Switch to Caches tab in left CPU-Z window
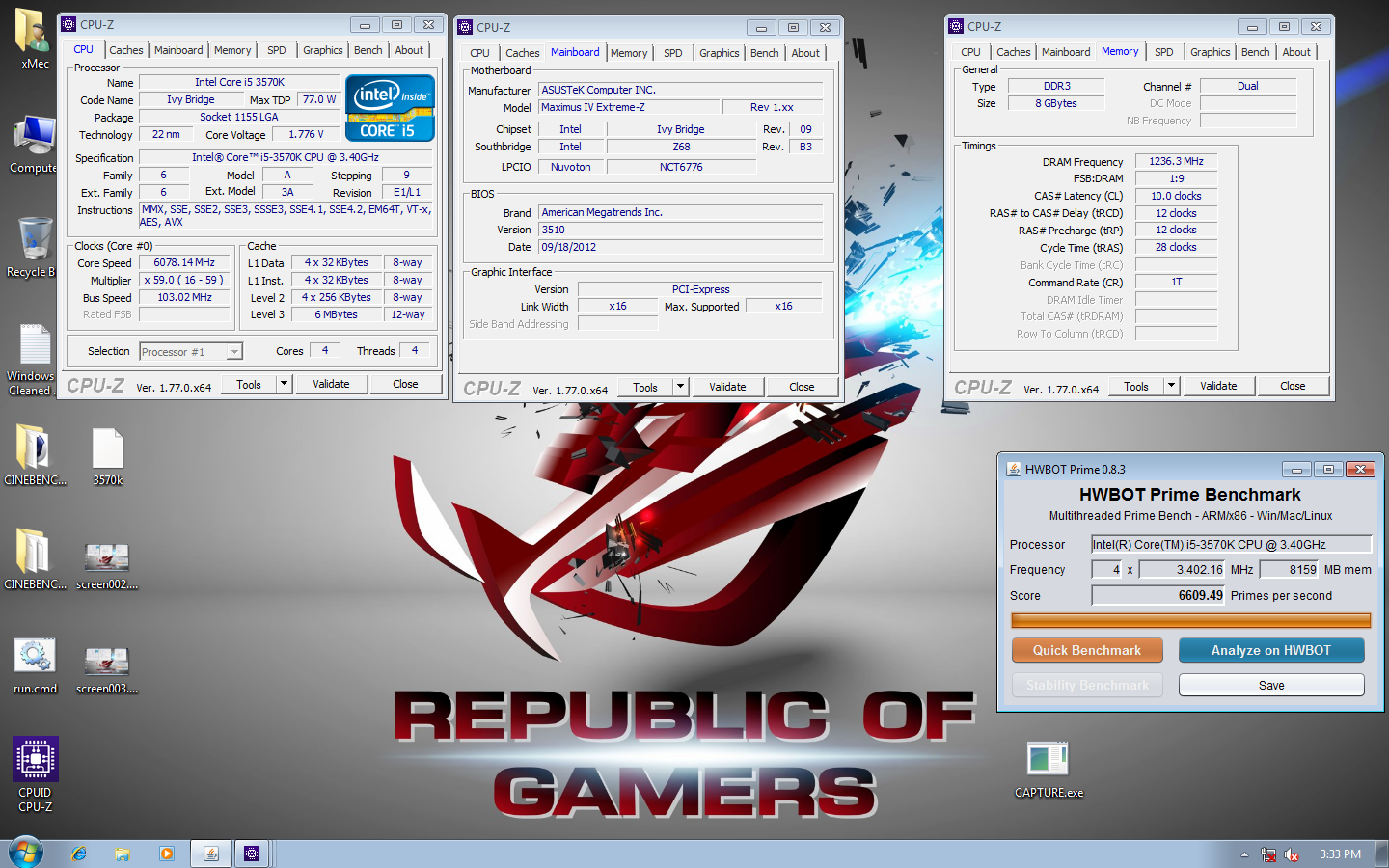Image resolution: width=1389 pixels, height=868 pixels. coord(125,50)
